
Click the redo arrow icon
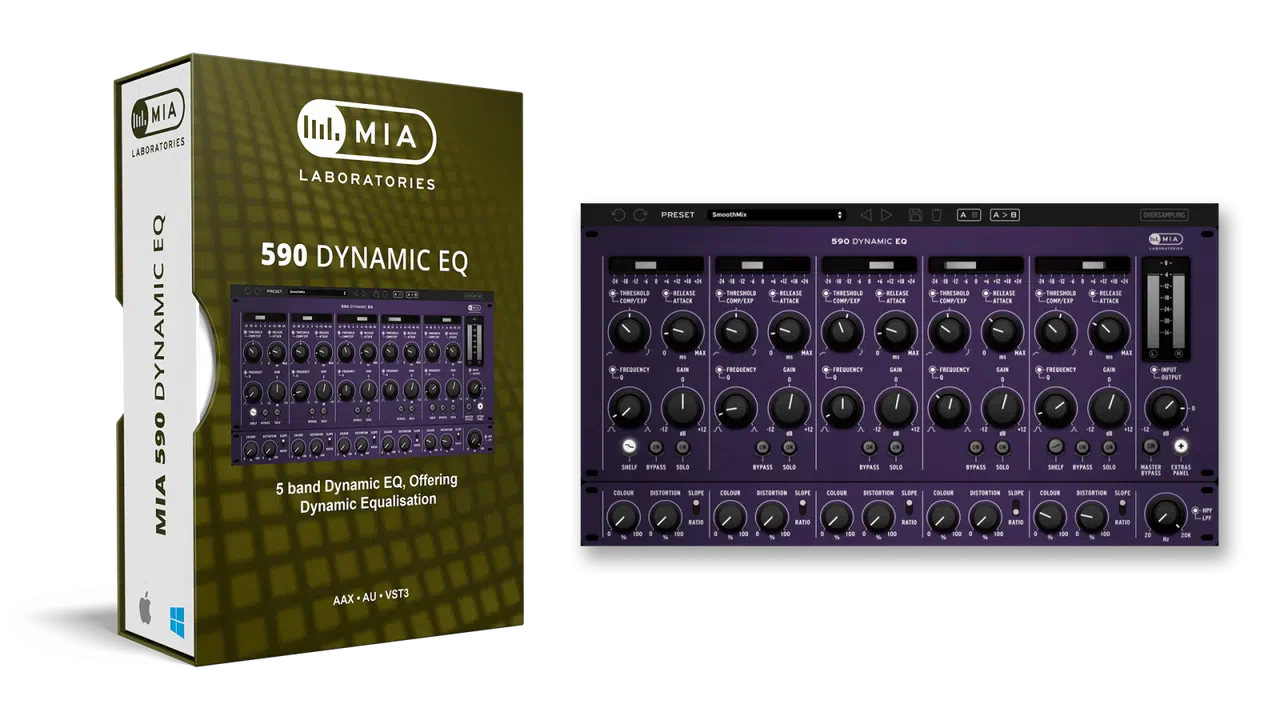pyautogui.click(x=640, y=215)
